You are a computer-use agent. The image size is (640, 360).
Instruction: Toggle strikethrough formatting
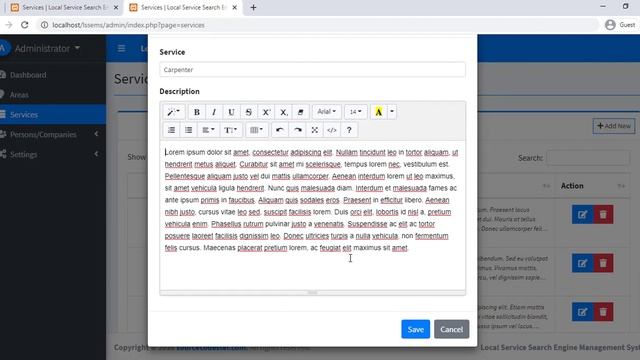(249, 112)
